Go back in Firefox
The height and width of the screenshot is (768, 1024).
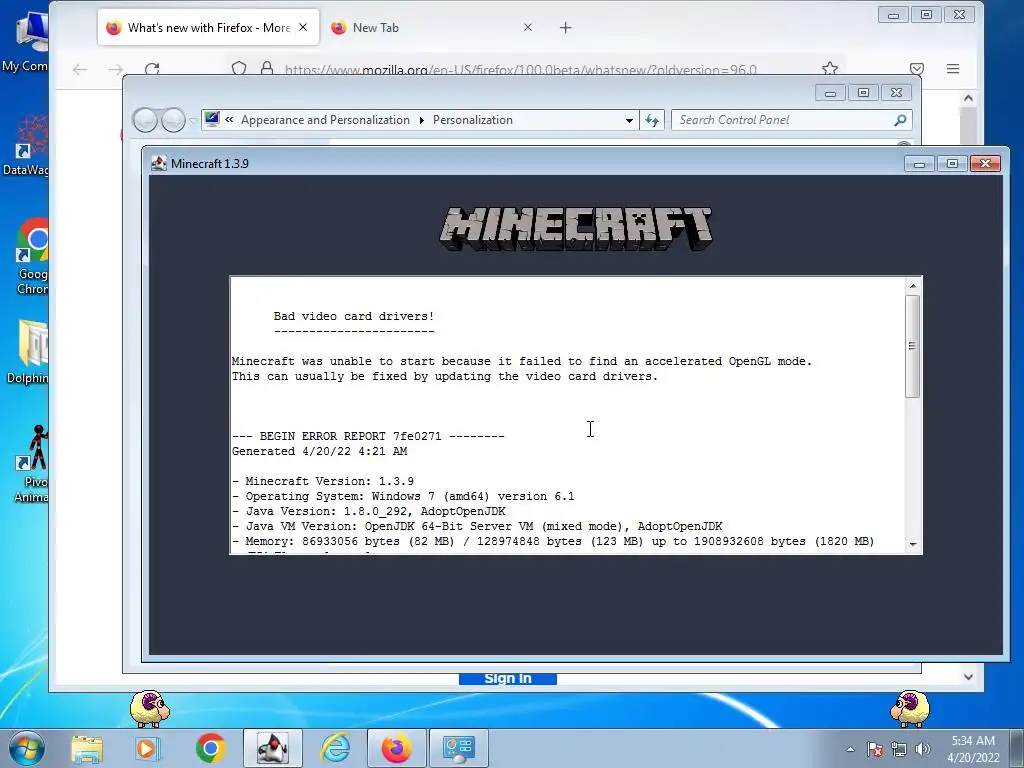pyautogui.click(x=80, y=69)
